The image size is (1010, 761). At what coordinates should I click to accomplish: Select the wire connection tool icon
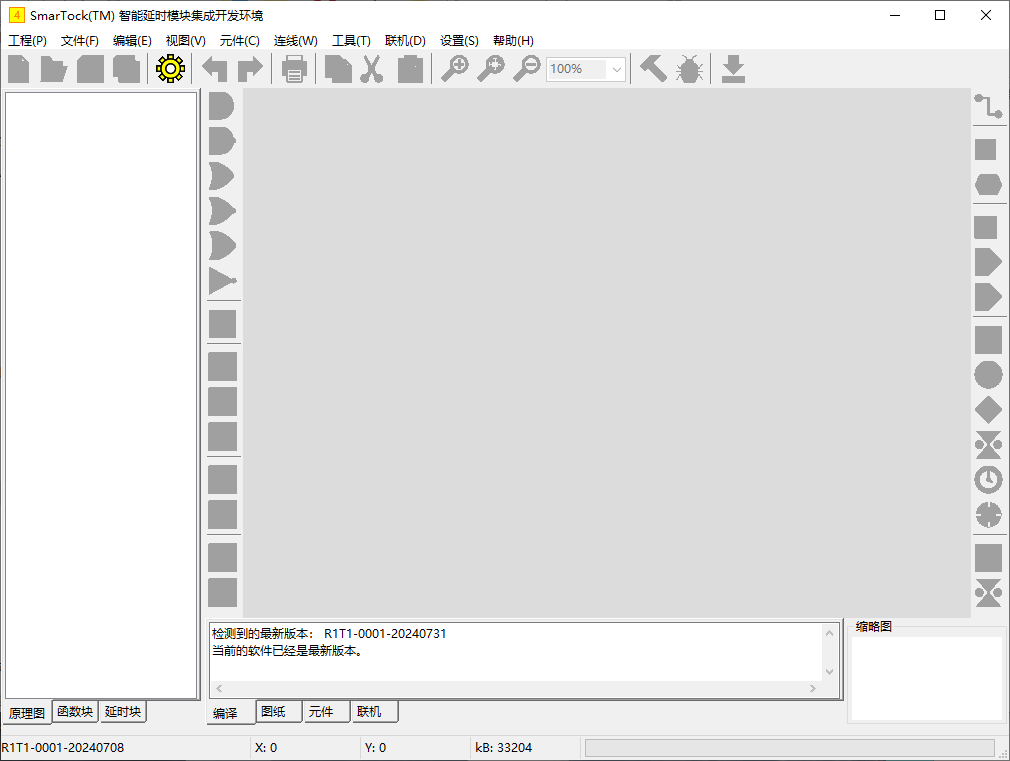pyautogui.click(x=988, y=106)
